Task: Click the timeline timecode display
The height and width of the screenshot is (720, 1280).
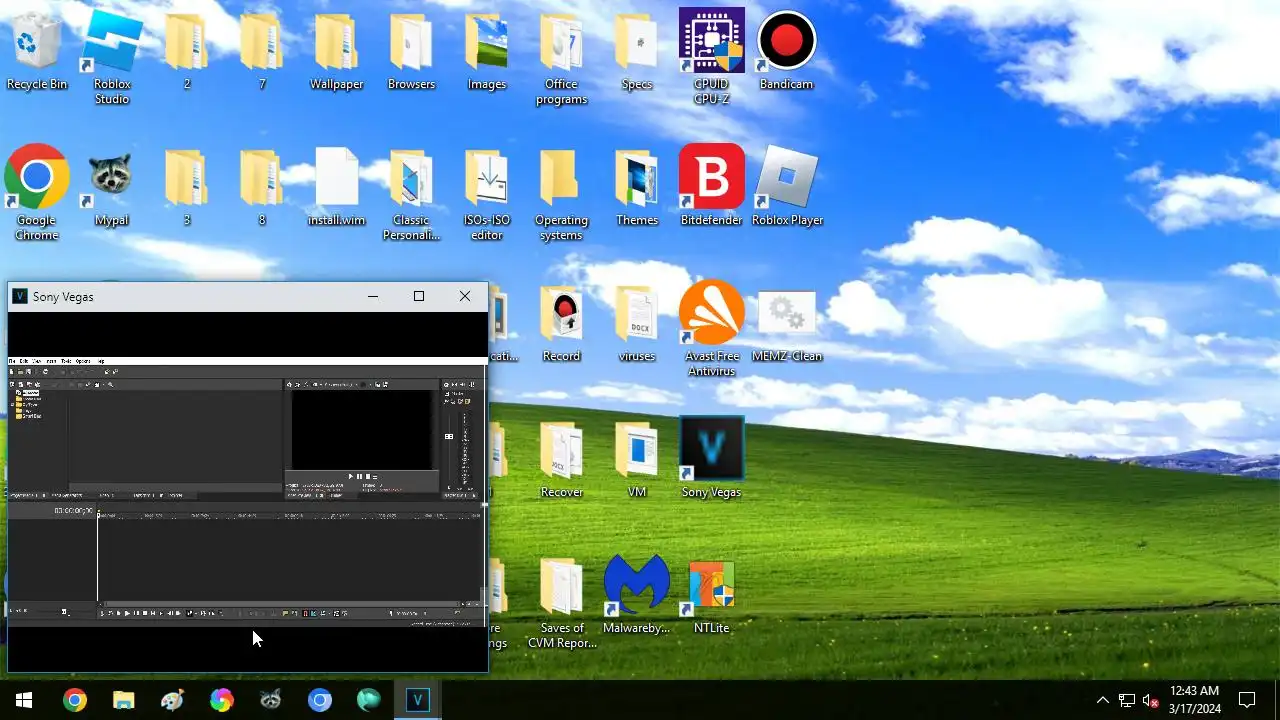Action: 74,511
